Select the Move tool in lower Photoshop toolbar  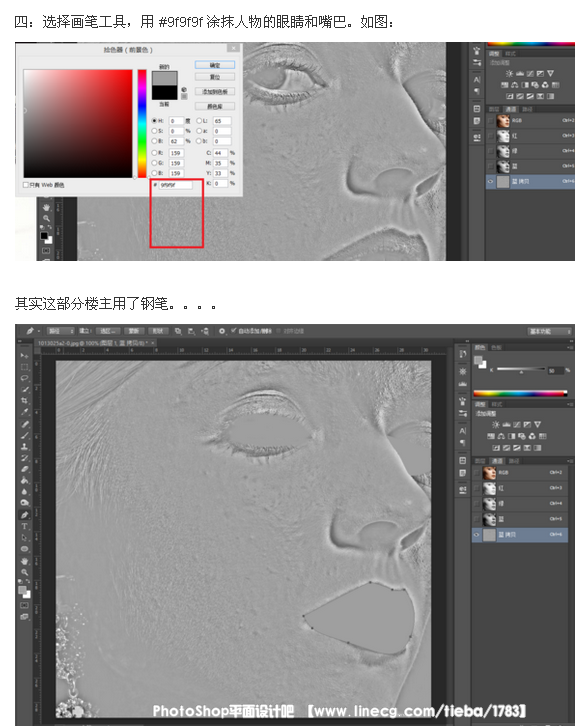click(x=24, y=355)
